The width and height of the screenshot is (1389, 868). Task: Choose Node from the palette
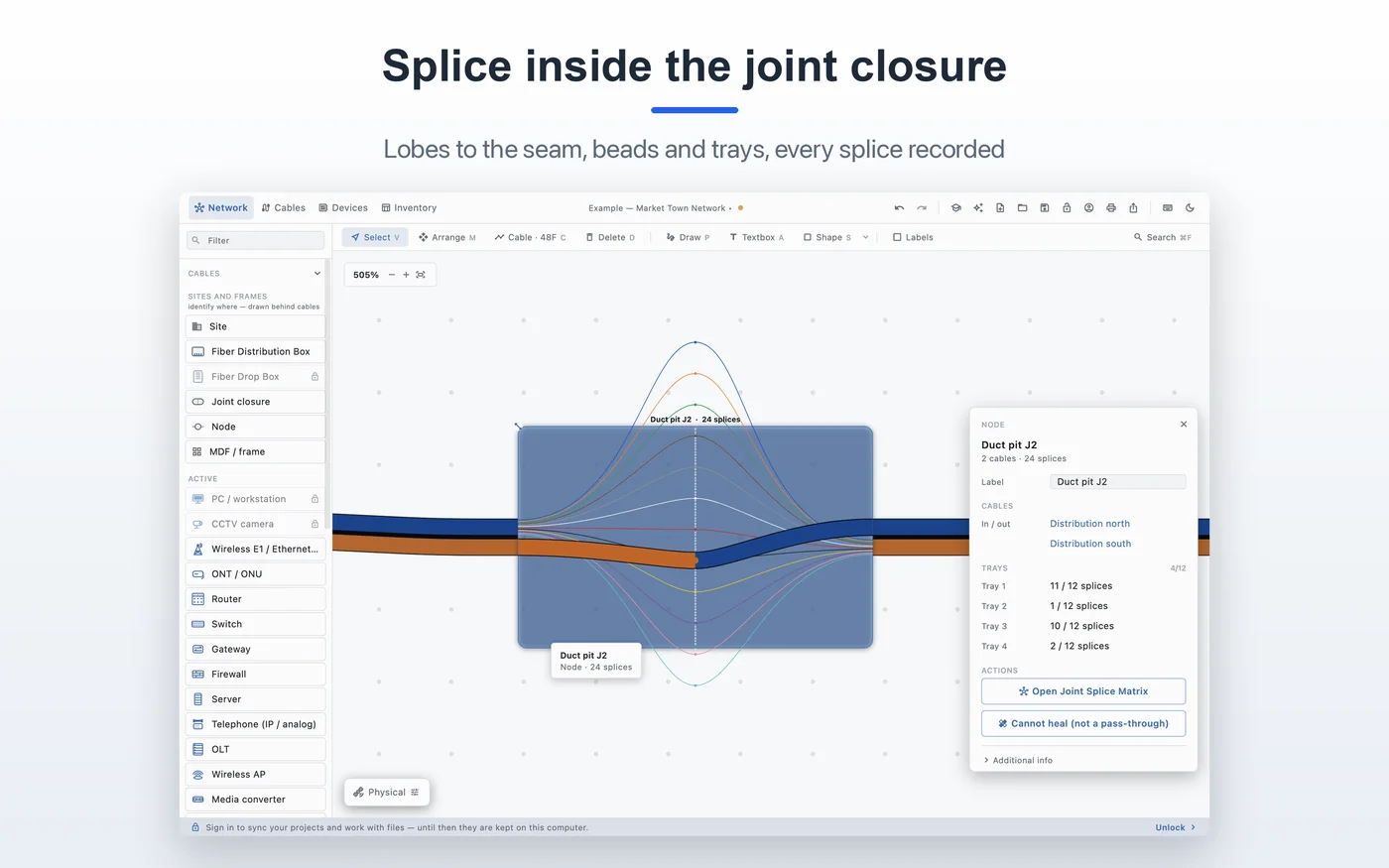pos(255,427)
